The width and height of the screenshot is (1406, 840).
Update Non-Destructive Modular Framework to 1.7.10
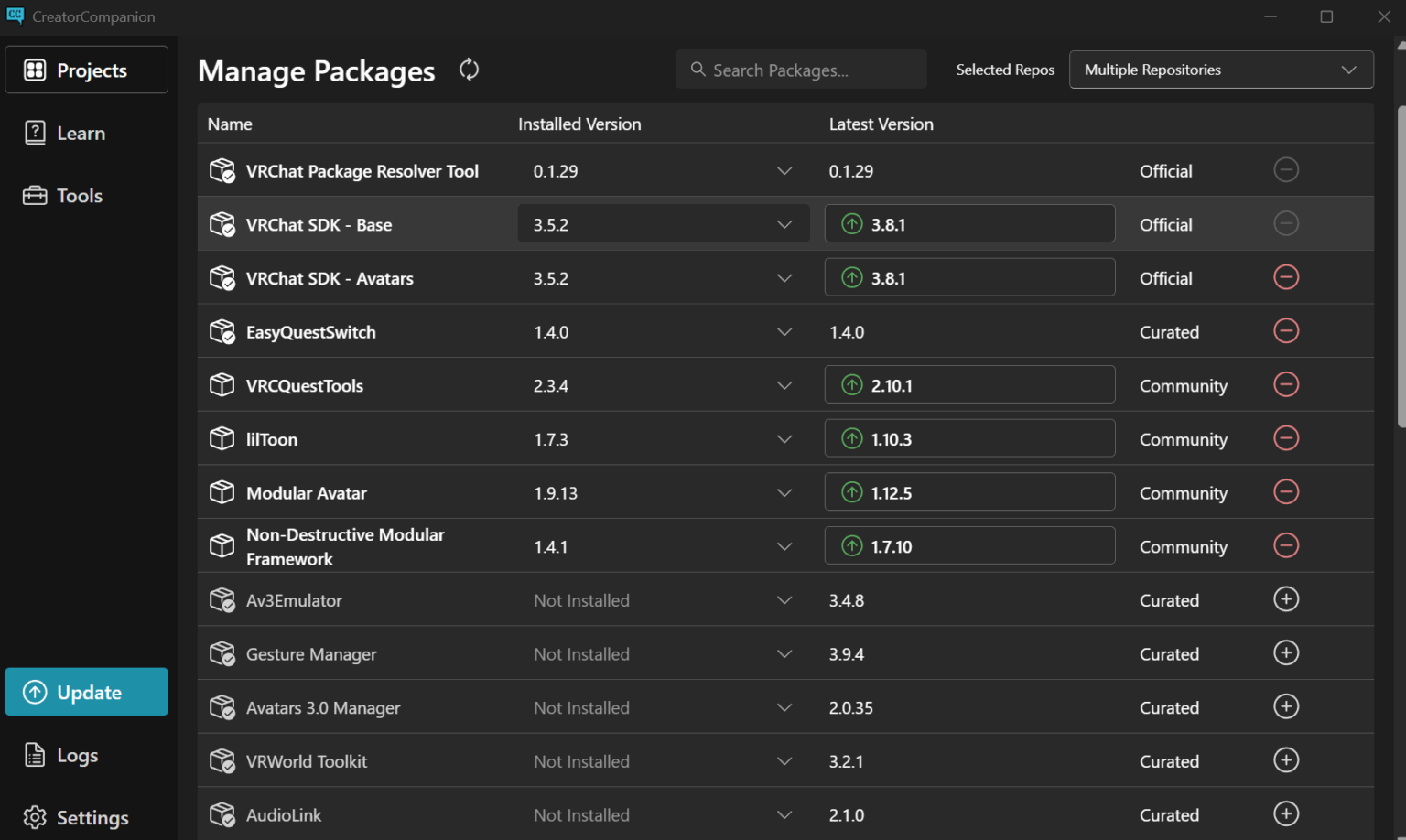pos(969,546)
